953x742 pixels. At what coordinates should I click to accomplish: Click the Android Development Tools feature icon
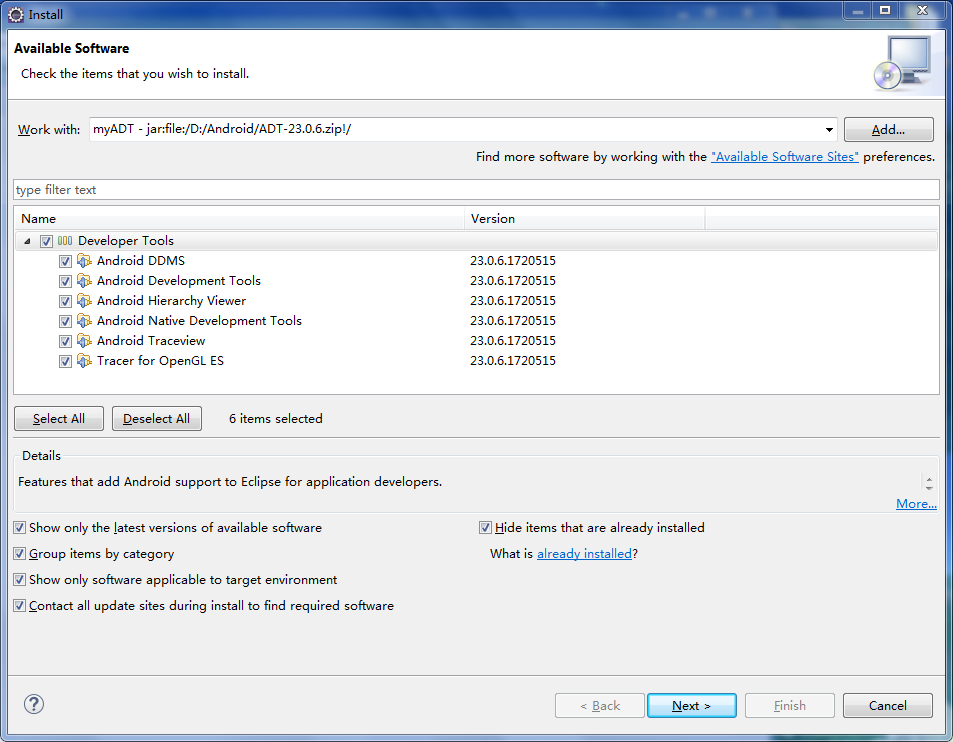[84, 281]
